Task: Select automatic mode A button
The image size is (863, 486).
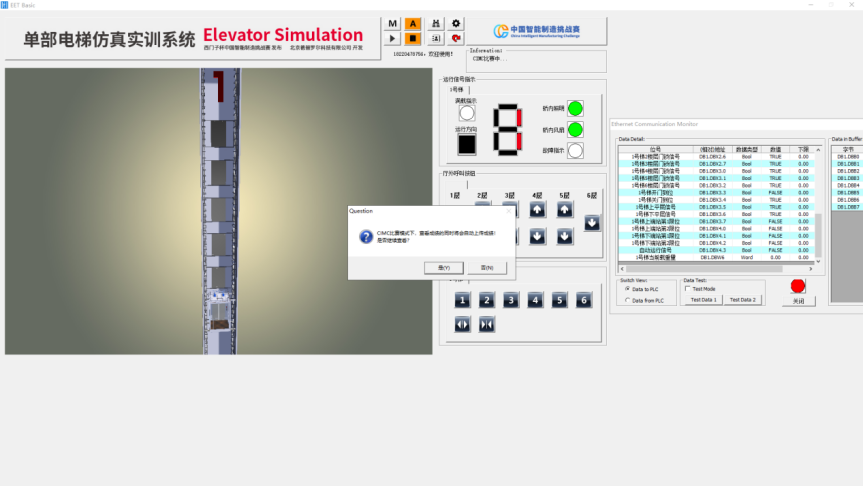Action: (413, 23)
